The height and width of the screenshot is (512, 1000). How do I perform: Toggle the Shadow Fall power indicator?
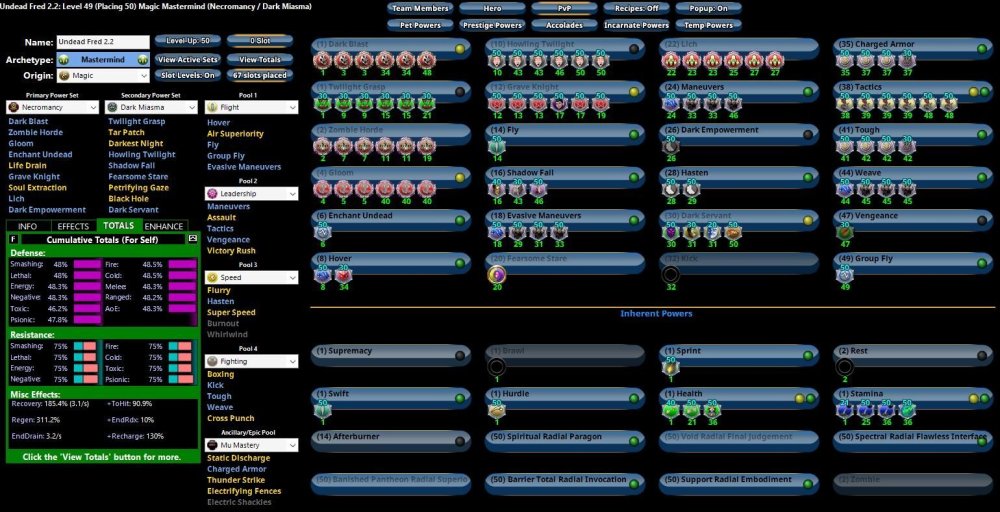tap(634, 175)
